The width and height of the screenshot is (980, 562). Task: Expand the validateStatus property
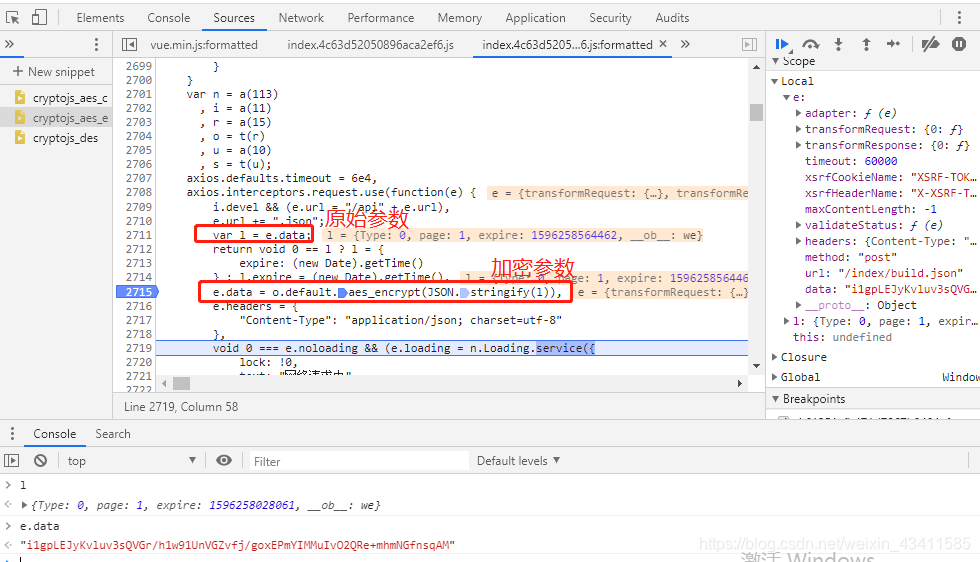pyautogui.click(x=798, y=225)
